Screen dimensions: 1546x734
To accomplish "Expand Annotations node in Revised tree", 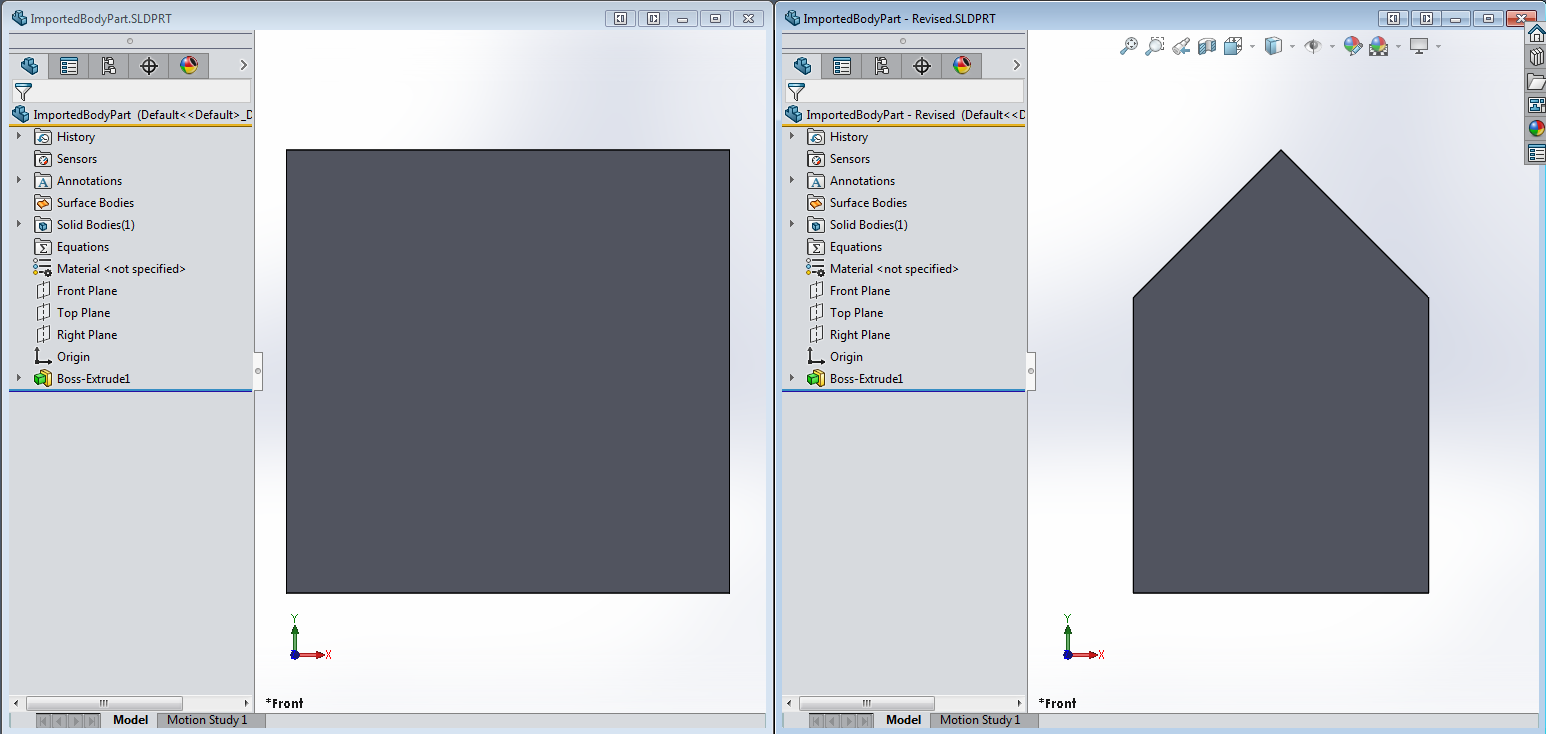I will pyautogui.click(x=792, y=180).
